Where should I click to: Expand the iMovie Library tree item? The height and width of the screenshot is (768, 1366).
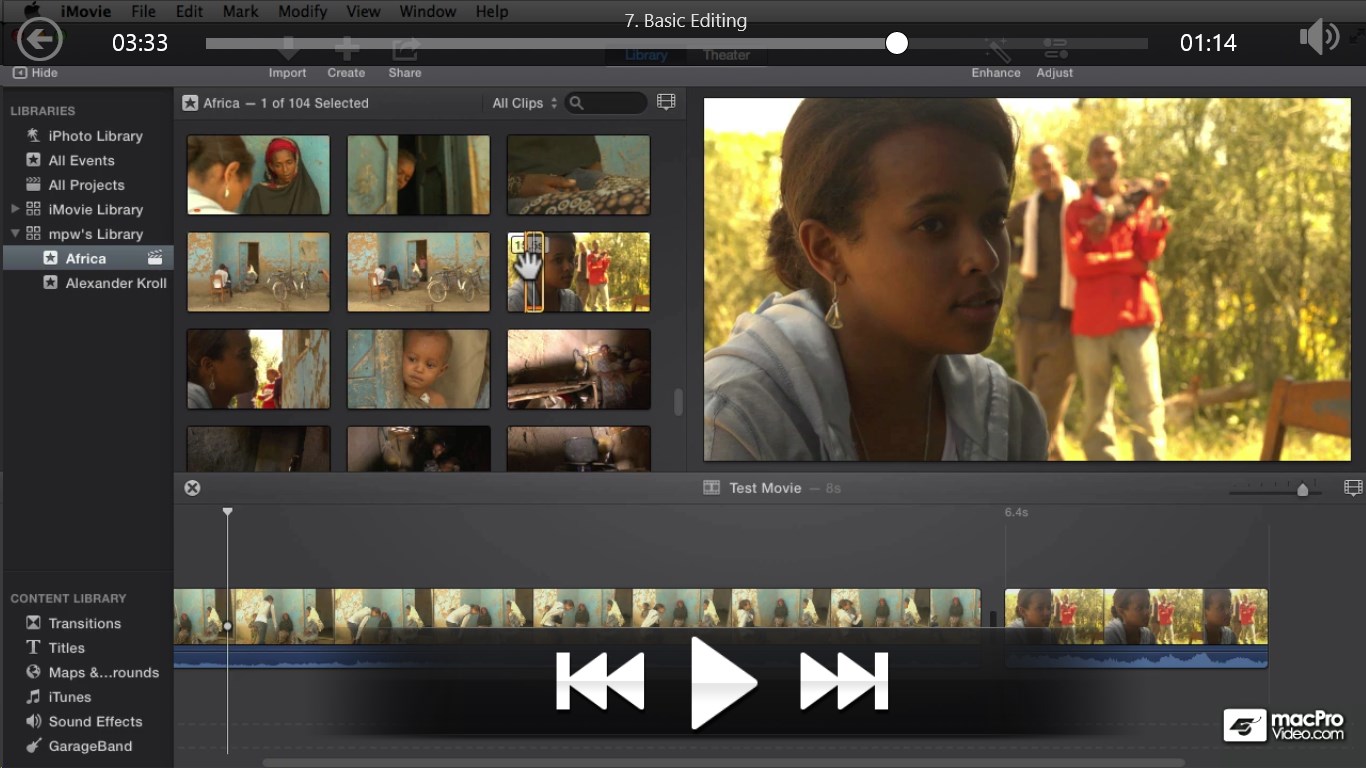[15, 209]
